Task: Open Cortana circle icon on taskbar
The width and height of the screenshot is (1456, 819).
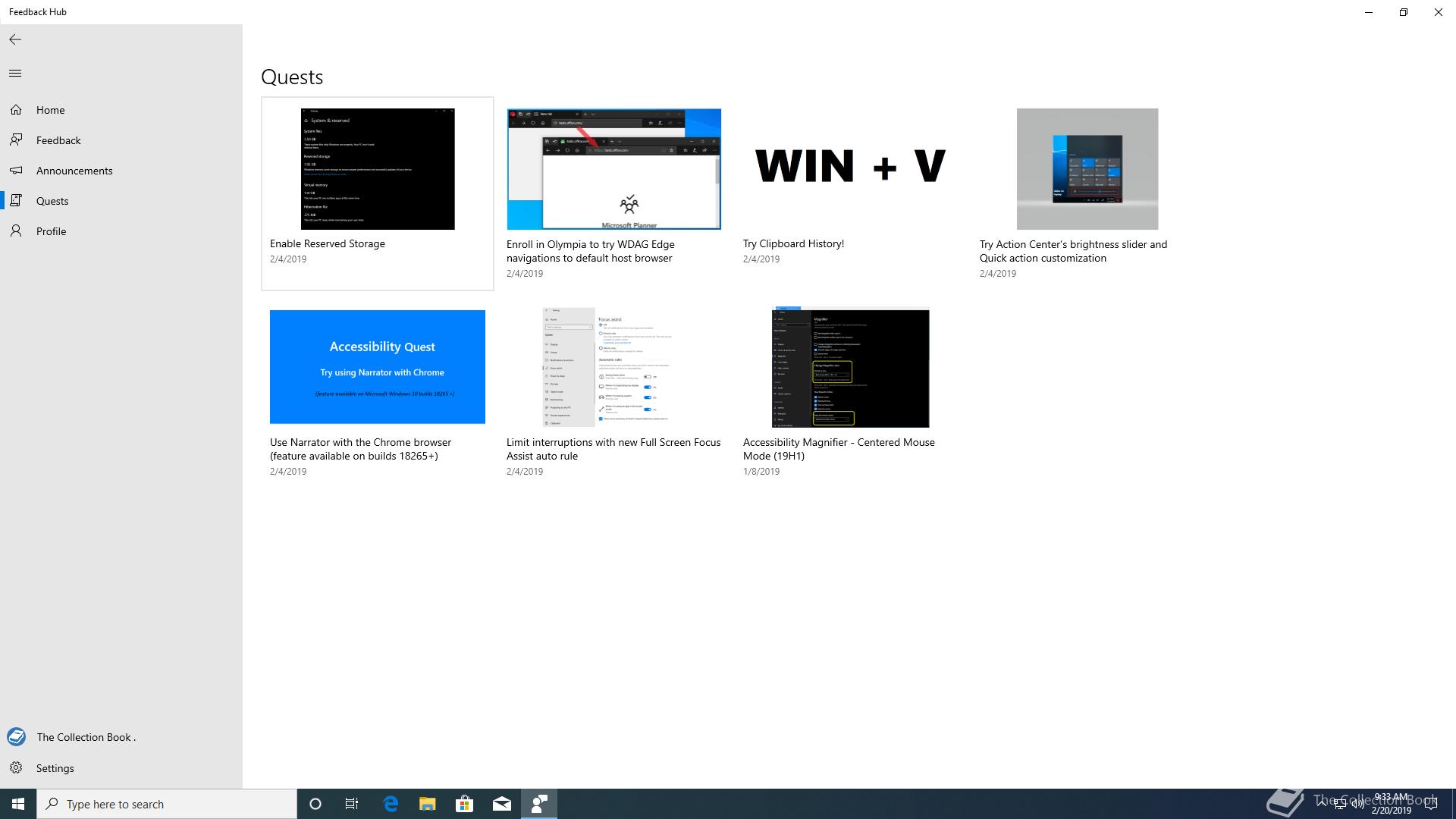Action: [x=315, y=804]
